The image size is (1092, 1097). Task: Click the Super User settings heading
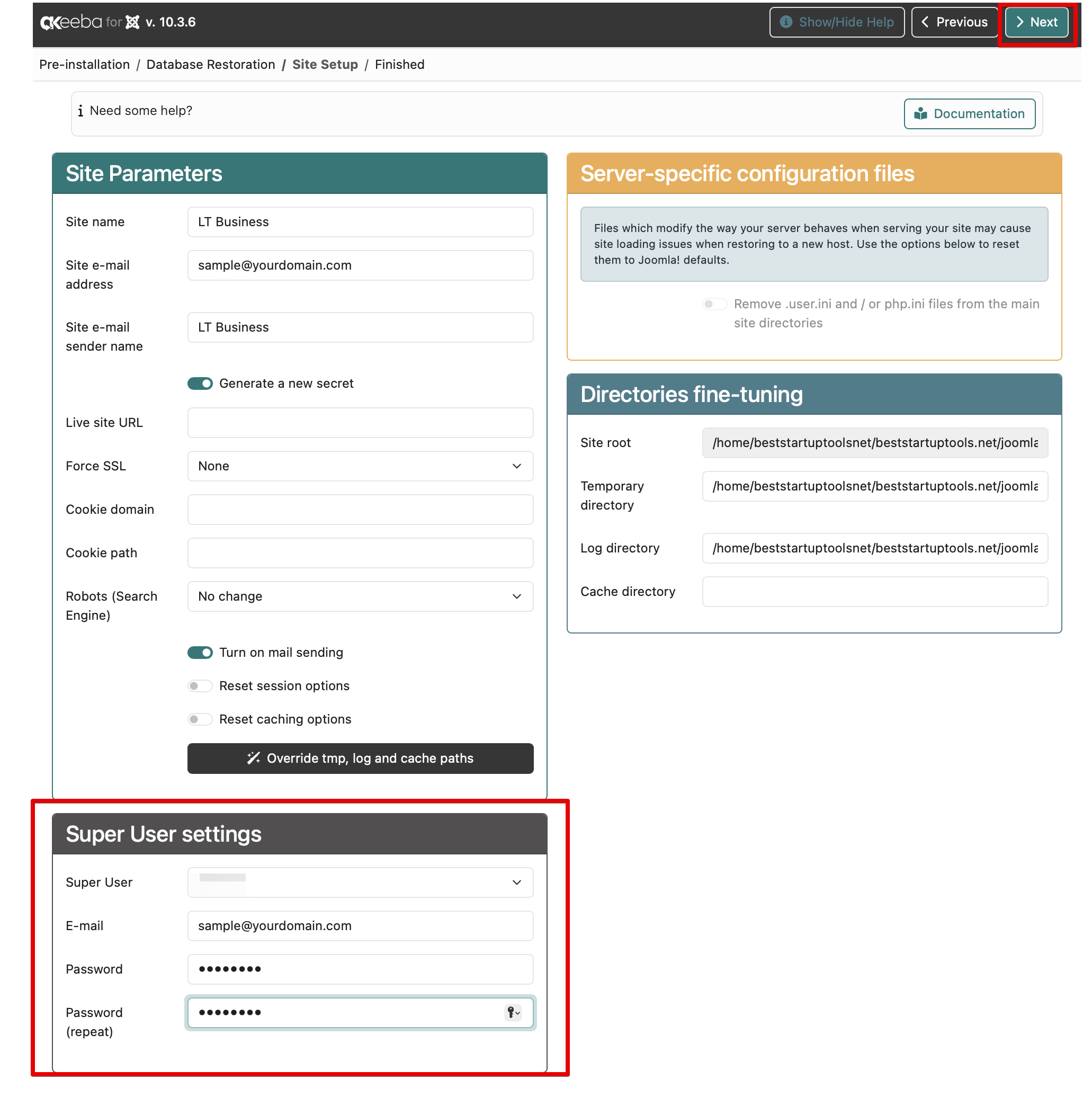click(164, 834)
